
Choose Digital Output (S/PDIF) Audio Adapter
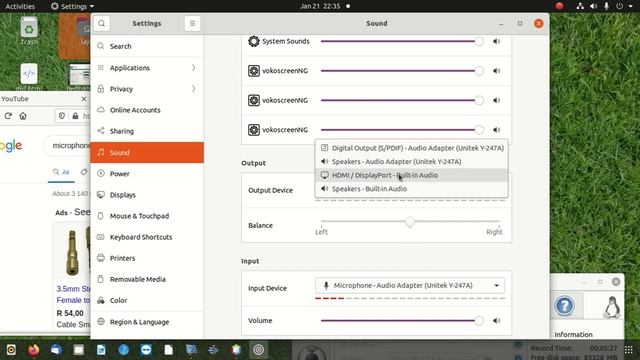point(412,148)
